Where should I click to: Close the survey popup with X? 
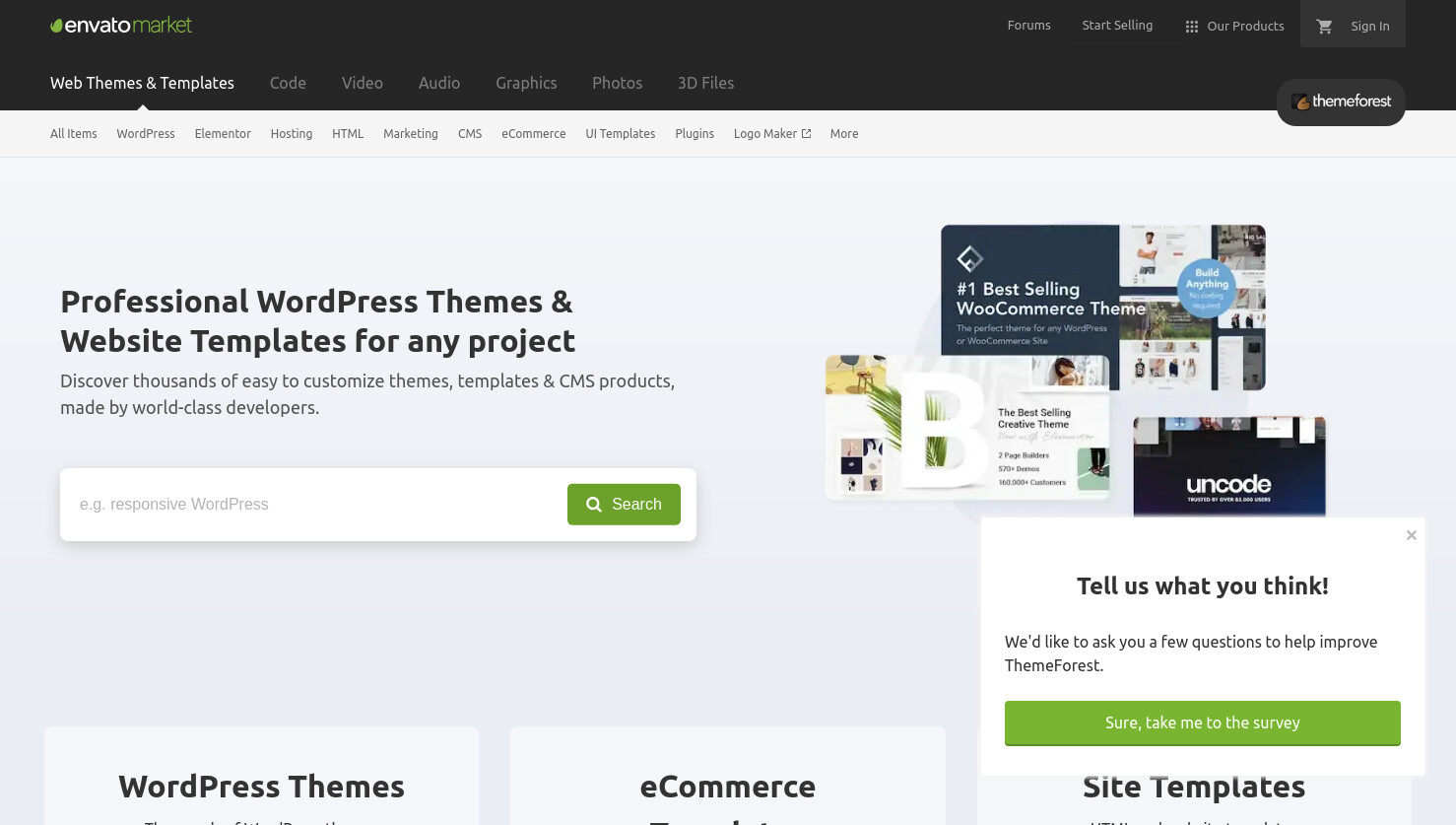pos(1412,535)
